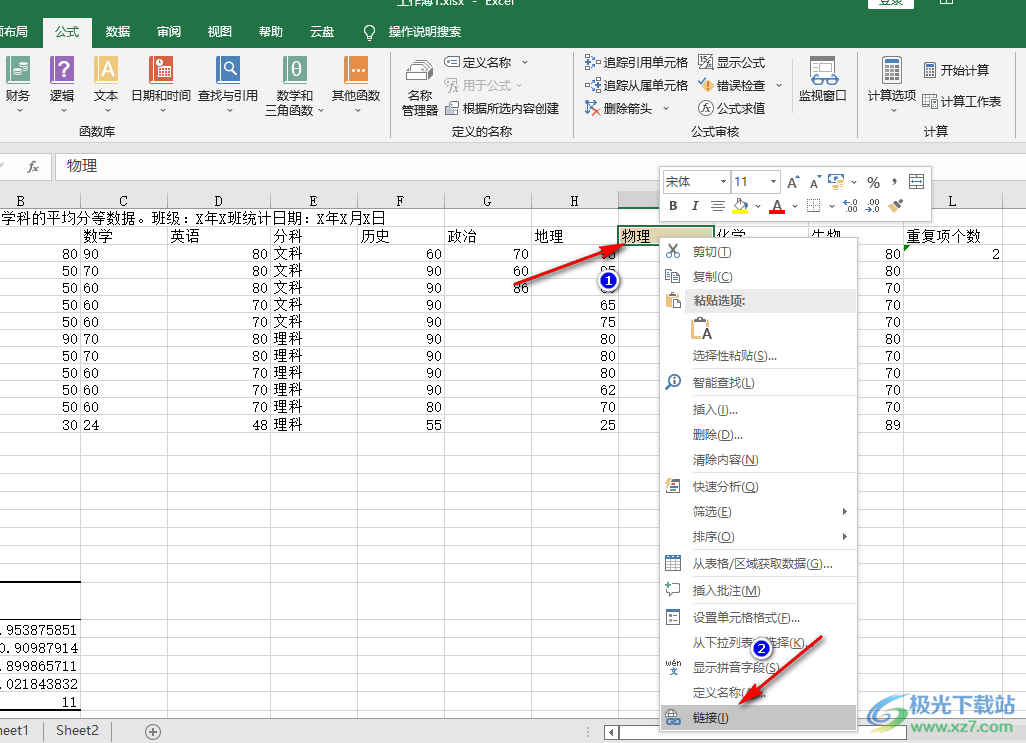Click Trace Dependents (追踪从属单元格)
Image resolution: width=1026 pixels, height=743 pixels.
[x=636, y=85]
